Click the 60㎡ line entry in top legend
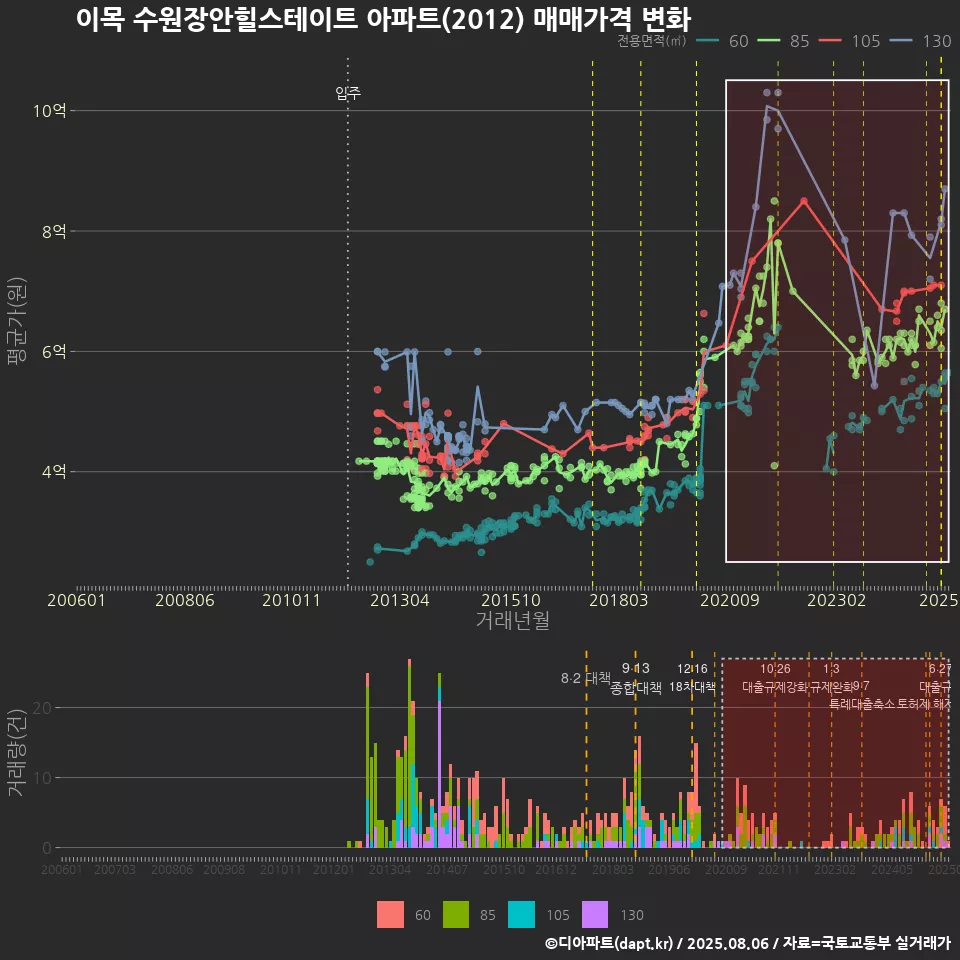Screen dimensions: 960x960 click(723, 41)
